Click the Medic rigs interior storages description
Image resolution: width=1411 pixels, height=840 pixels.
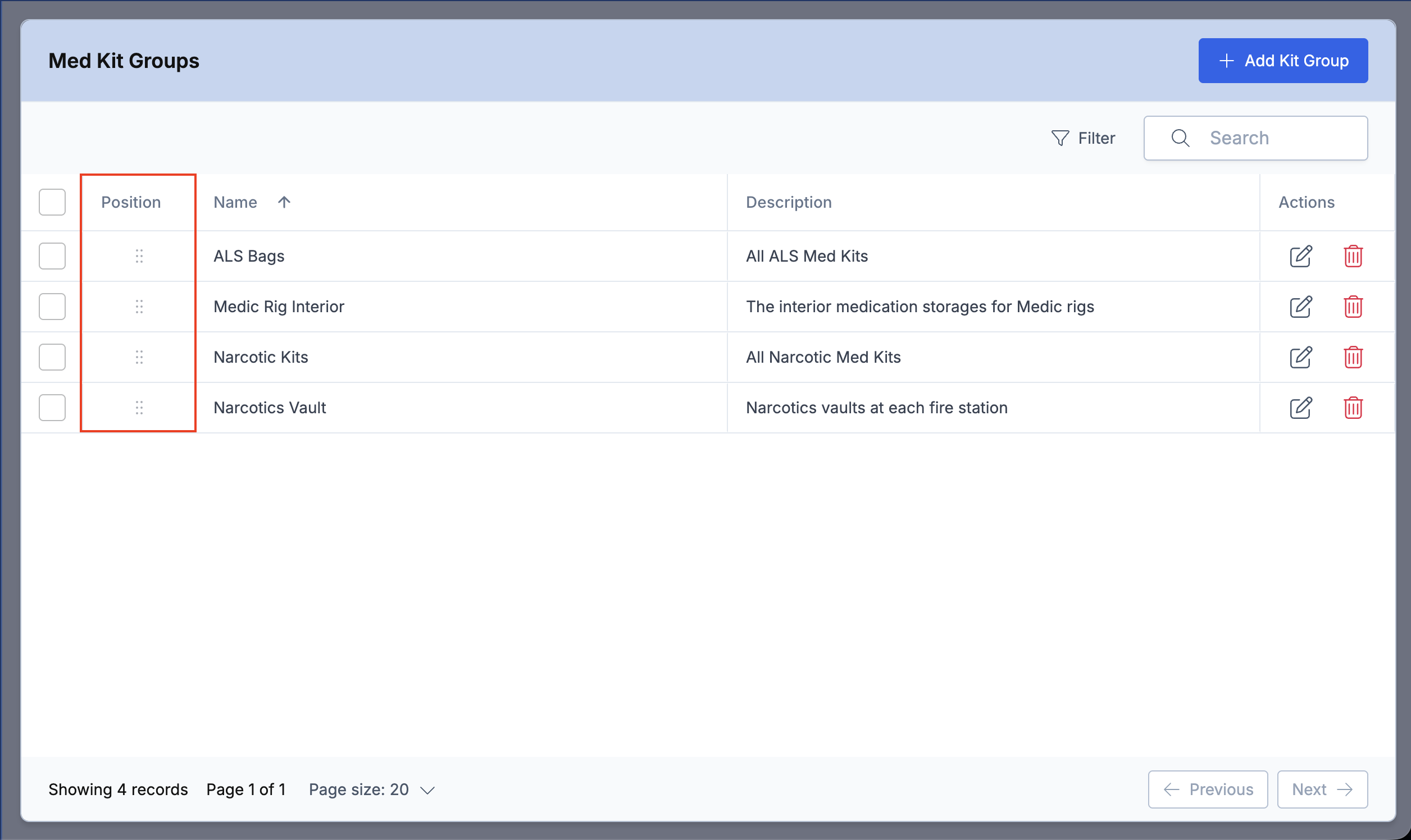[920, 306]
